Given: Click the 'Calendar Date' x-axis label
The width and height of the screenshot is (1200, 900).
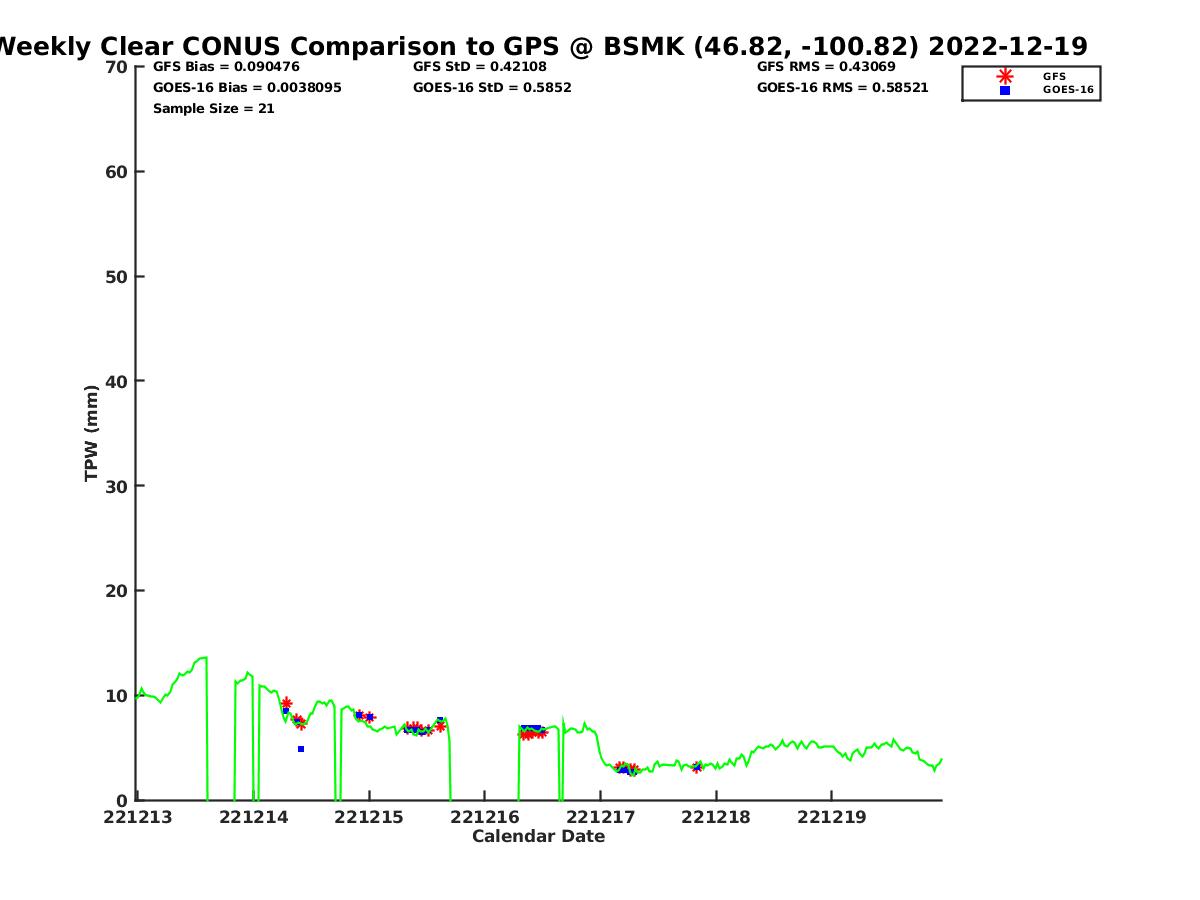Looking at the screenshot, I should [x=538, y=836].
